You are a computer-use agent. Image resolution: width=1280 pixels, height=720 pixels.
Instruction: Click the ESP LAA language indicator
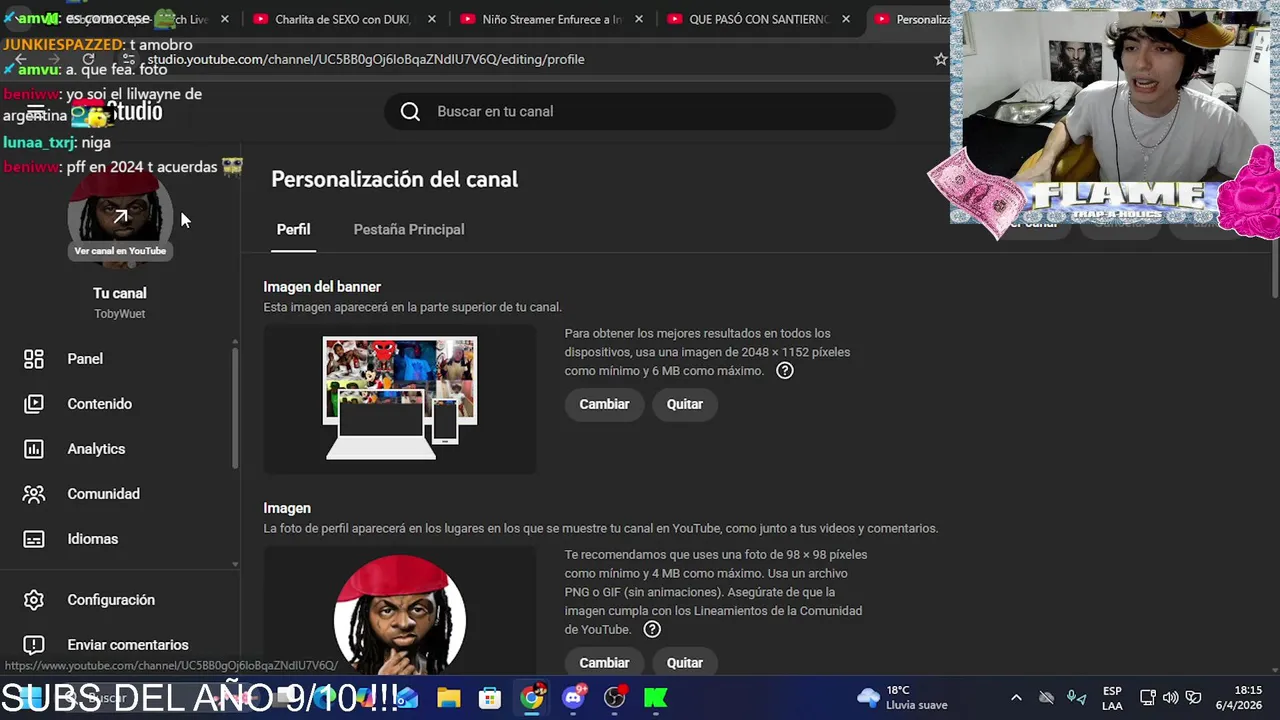click(1112, 697)
